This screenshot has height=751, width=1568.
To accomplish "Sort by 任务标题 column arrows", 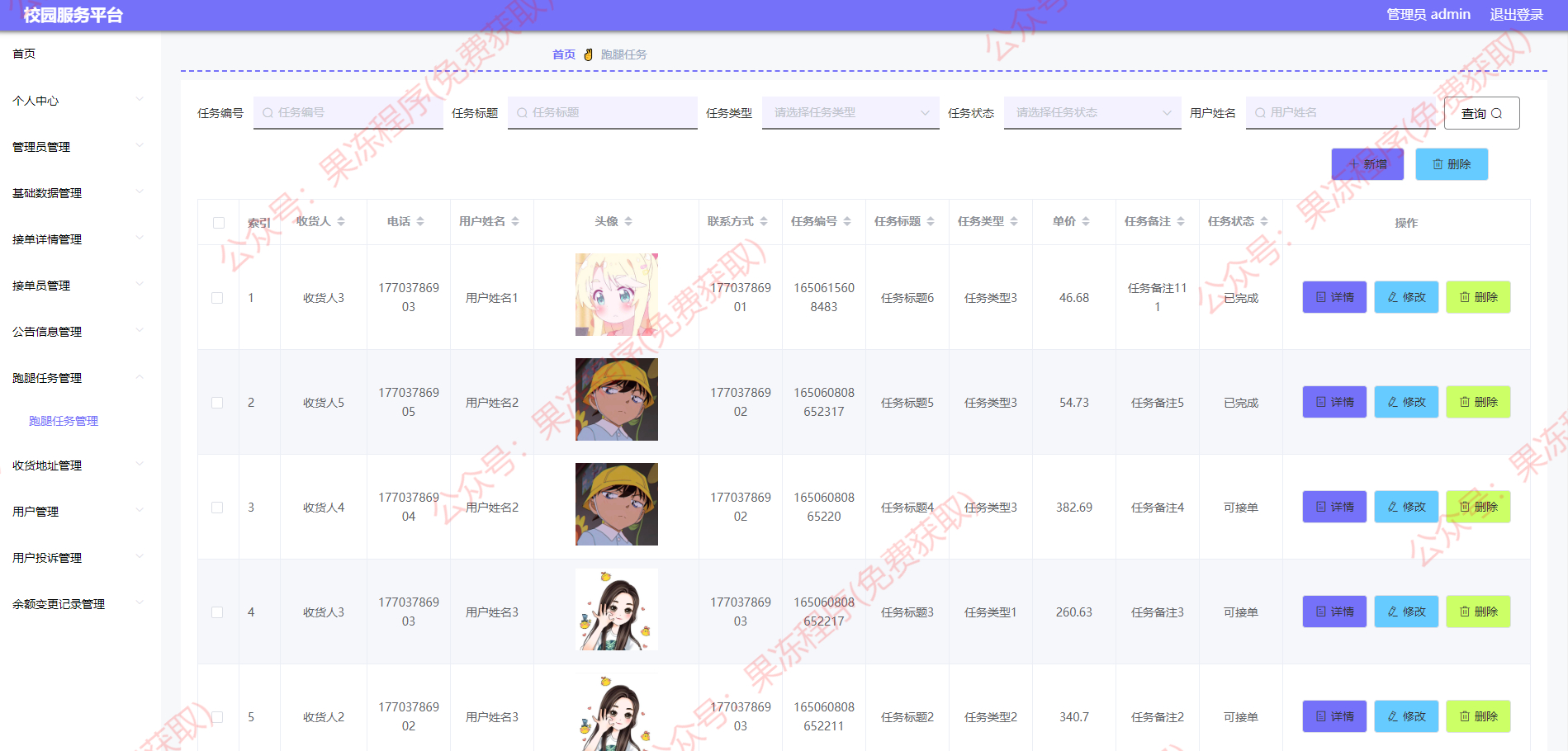I will 931,221.
